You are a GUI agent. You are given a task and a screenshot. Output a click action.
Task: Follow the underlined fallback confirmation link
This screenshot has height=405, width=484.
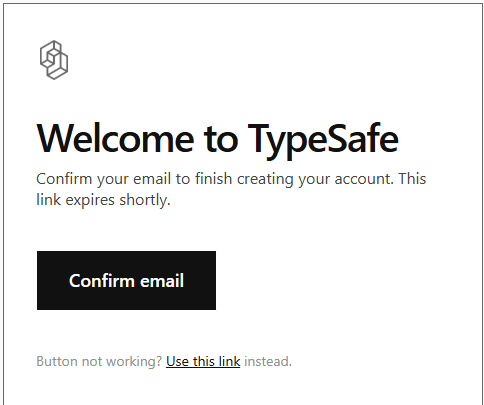click(203, 361)
